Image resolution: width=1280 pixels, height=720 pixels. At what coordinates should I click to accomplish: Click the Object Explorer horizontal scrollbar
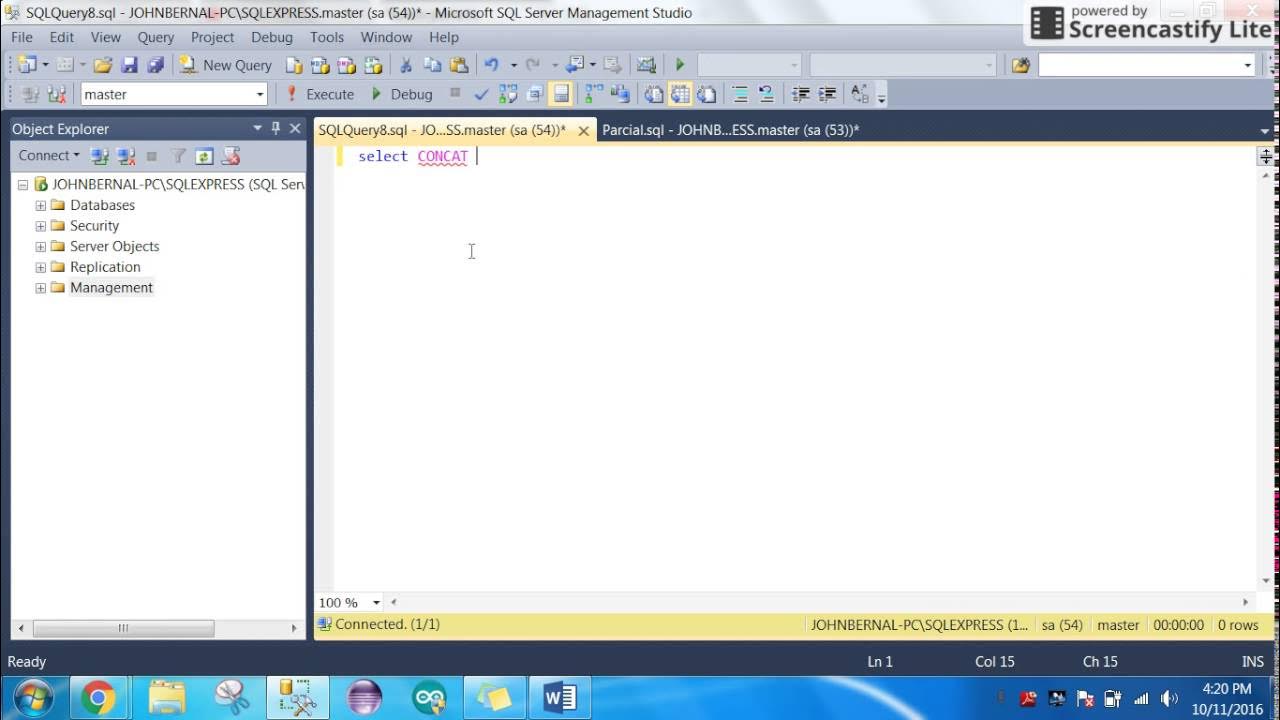(x=123, y=628)
